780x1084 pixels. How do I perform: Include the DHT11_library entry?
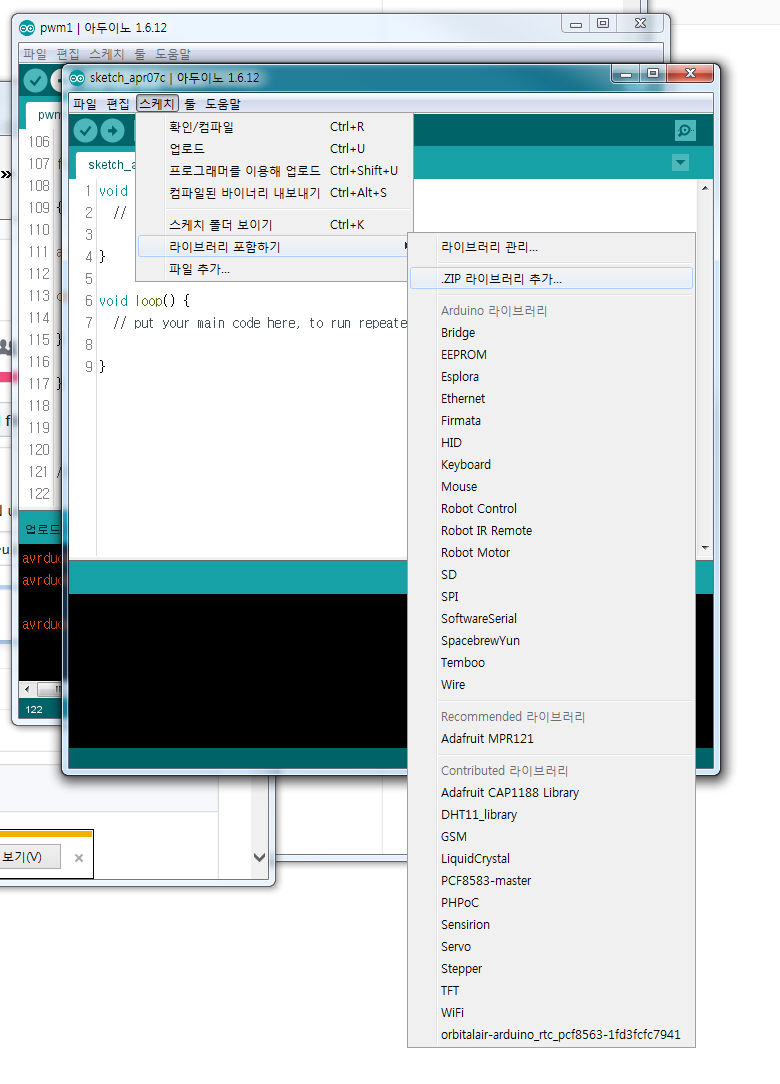551,814
